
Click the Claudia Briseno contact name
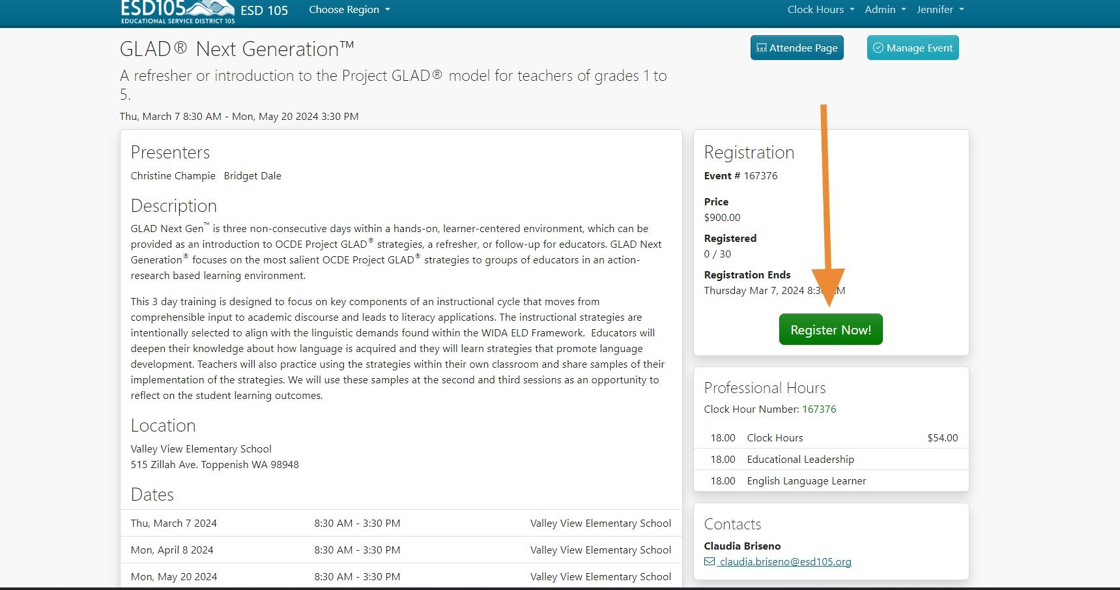pos(742,546)
